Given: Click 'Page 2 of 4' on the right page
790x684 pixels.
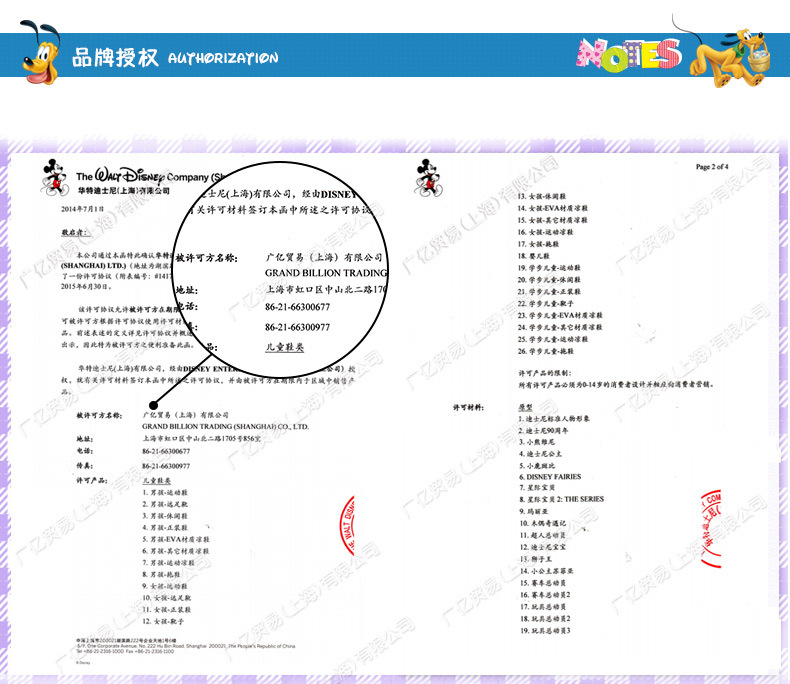Looking at the screenshot, I should click(x=711, y=167).
